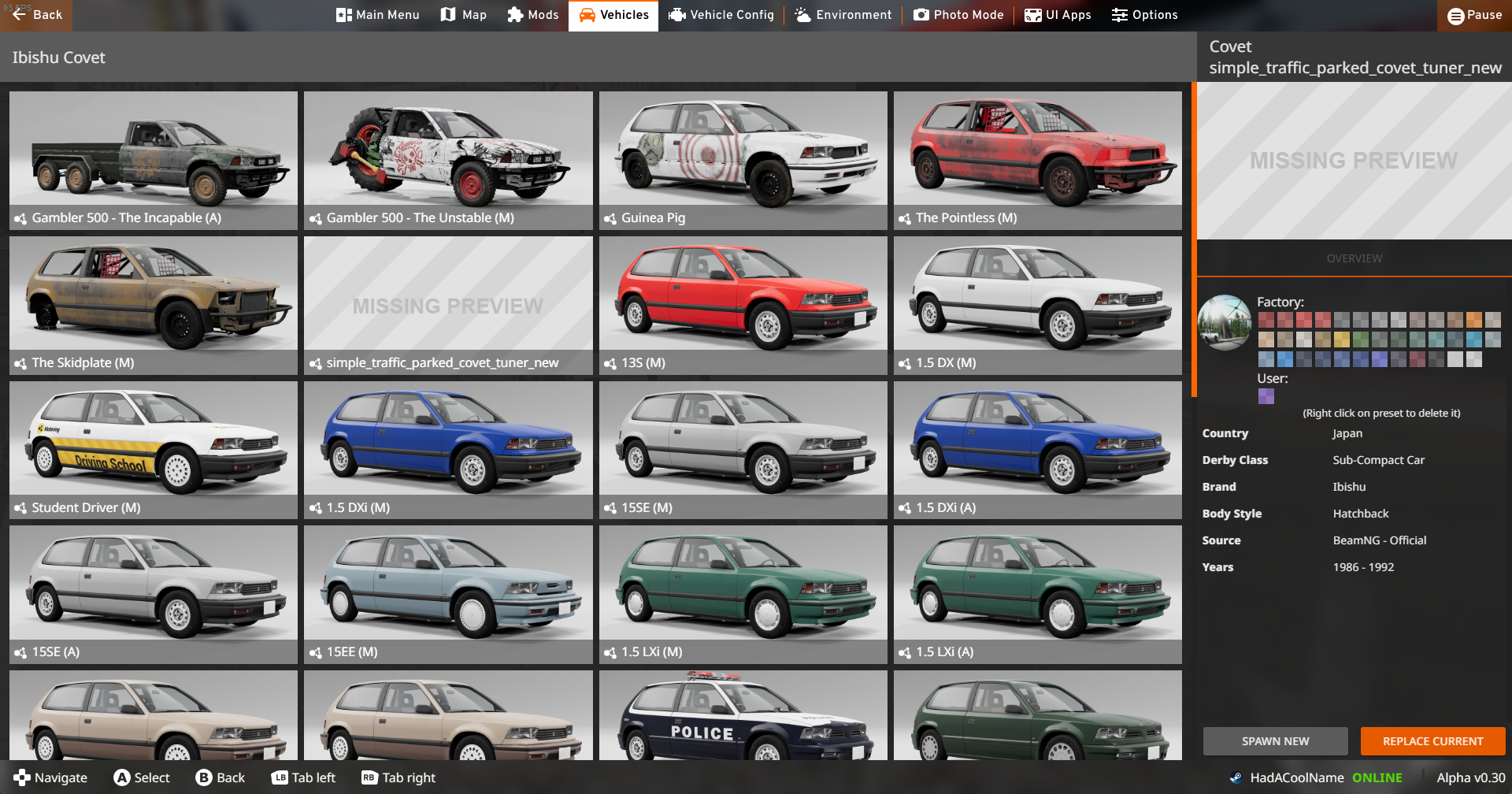Click the config icon beside 15EE (M)
The height and width of the screenshot is (794, 1512).
316,652
